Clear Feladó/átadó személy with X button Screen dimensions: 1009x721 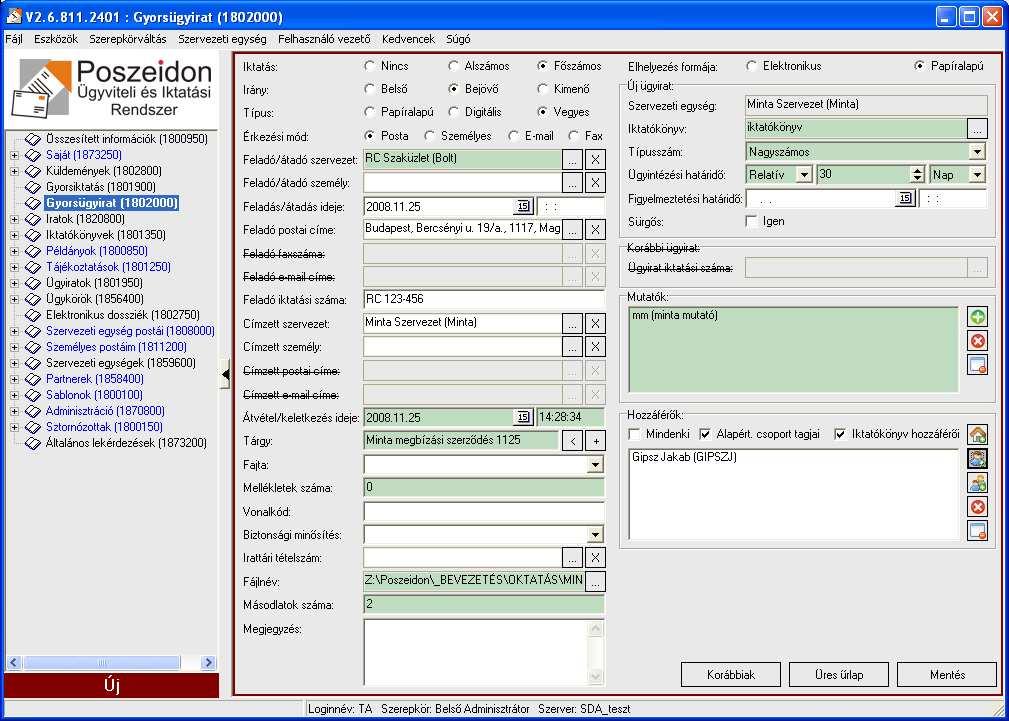(595, 183)
